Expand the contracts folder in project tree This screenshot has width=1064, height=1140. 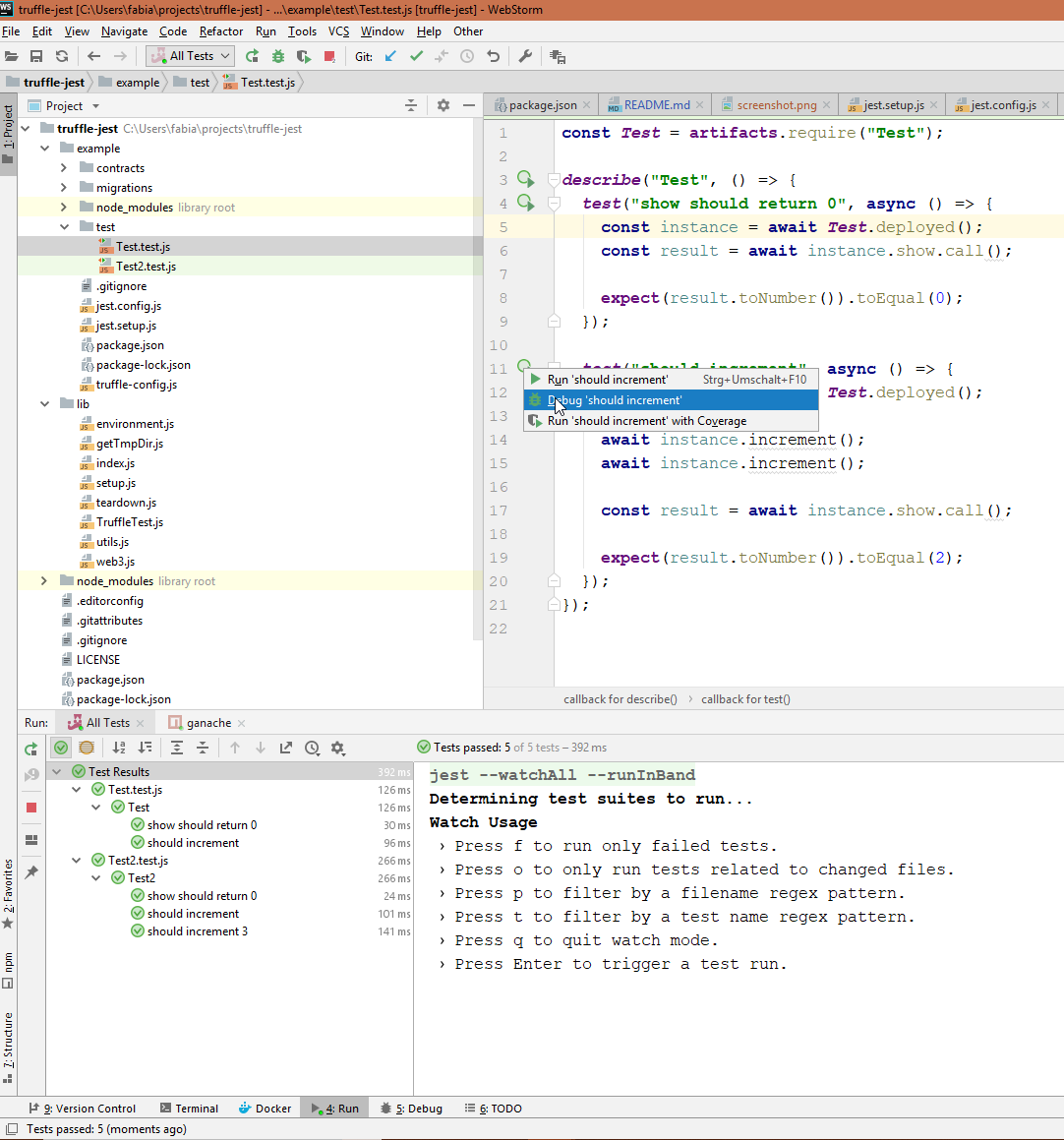[64, 168]
